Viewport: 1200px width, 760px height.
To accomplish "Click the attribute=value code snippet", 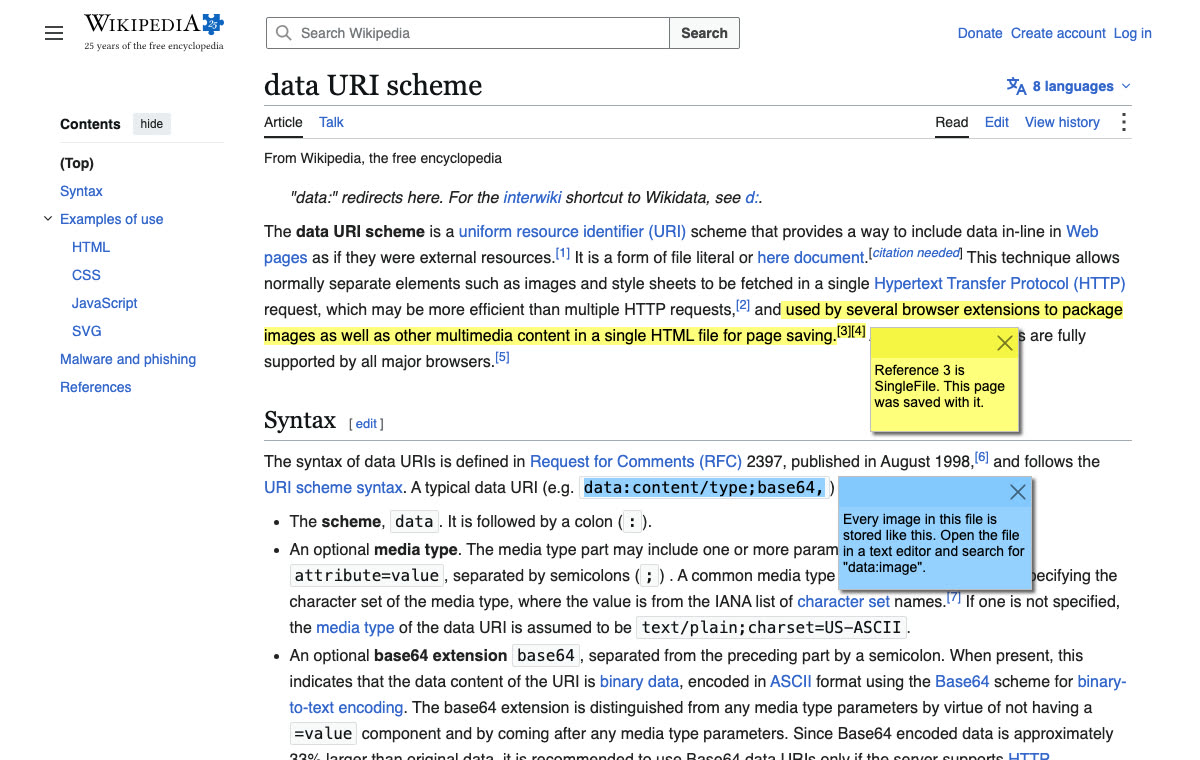I will [366, 576].
